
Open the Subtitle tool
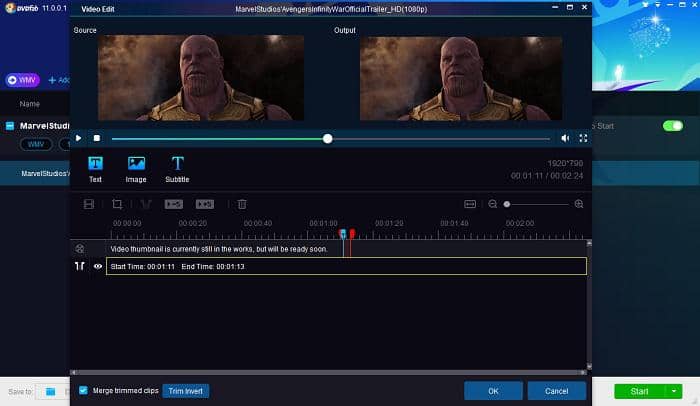tap(177, 169)
